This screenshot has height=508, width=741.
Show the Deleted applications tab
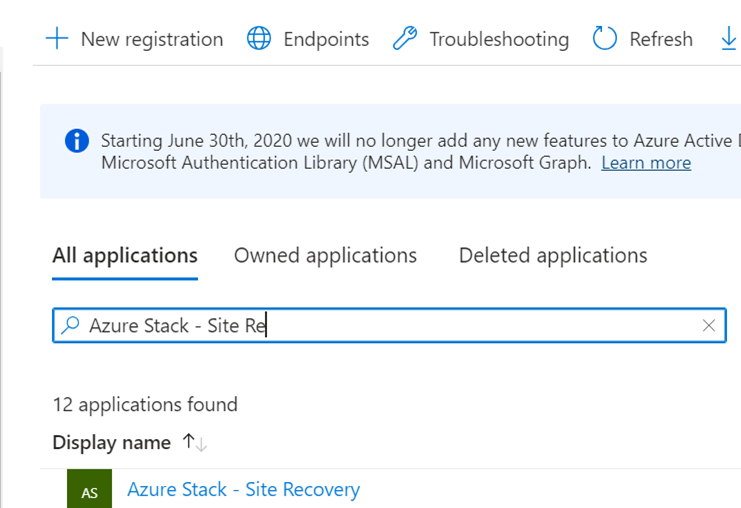553,256
